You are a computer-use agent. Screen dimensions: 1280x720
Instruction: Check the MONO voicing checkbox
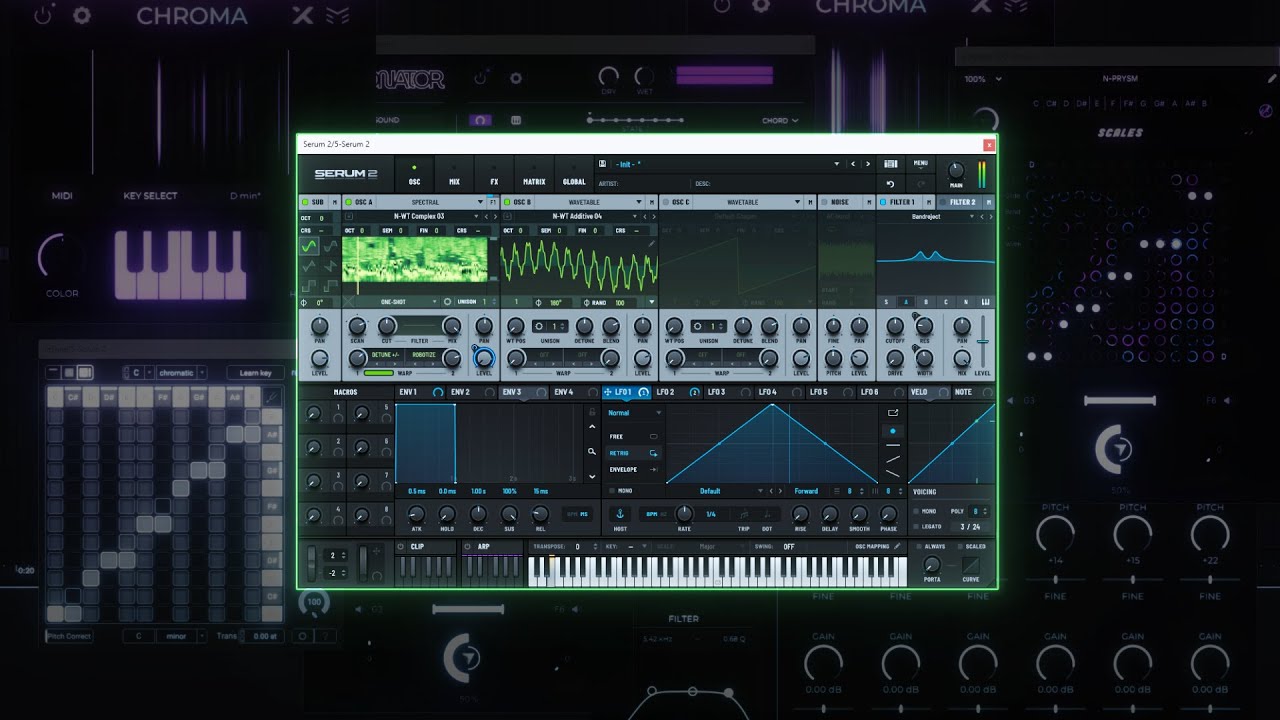916,511
